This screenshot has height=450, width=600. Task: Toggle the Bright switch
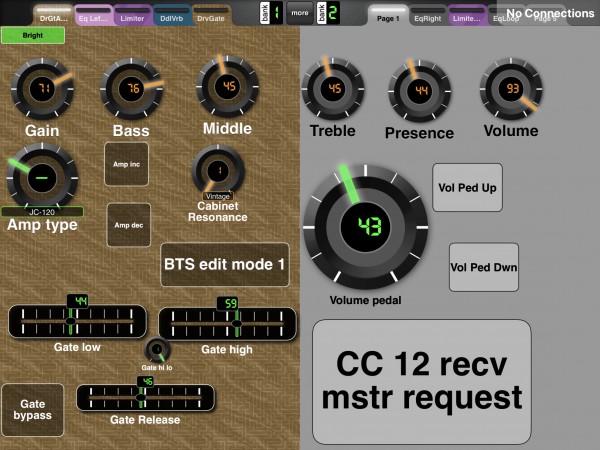point(33,36)
